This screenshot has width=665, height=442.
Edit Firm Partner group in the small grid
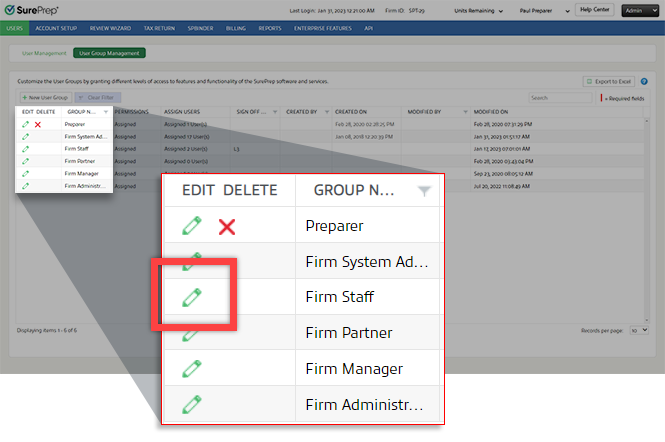pyautogui.click(x=25, y=161)
